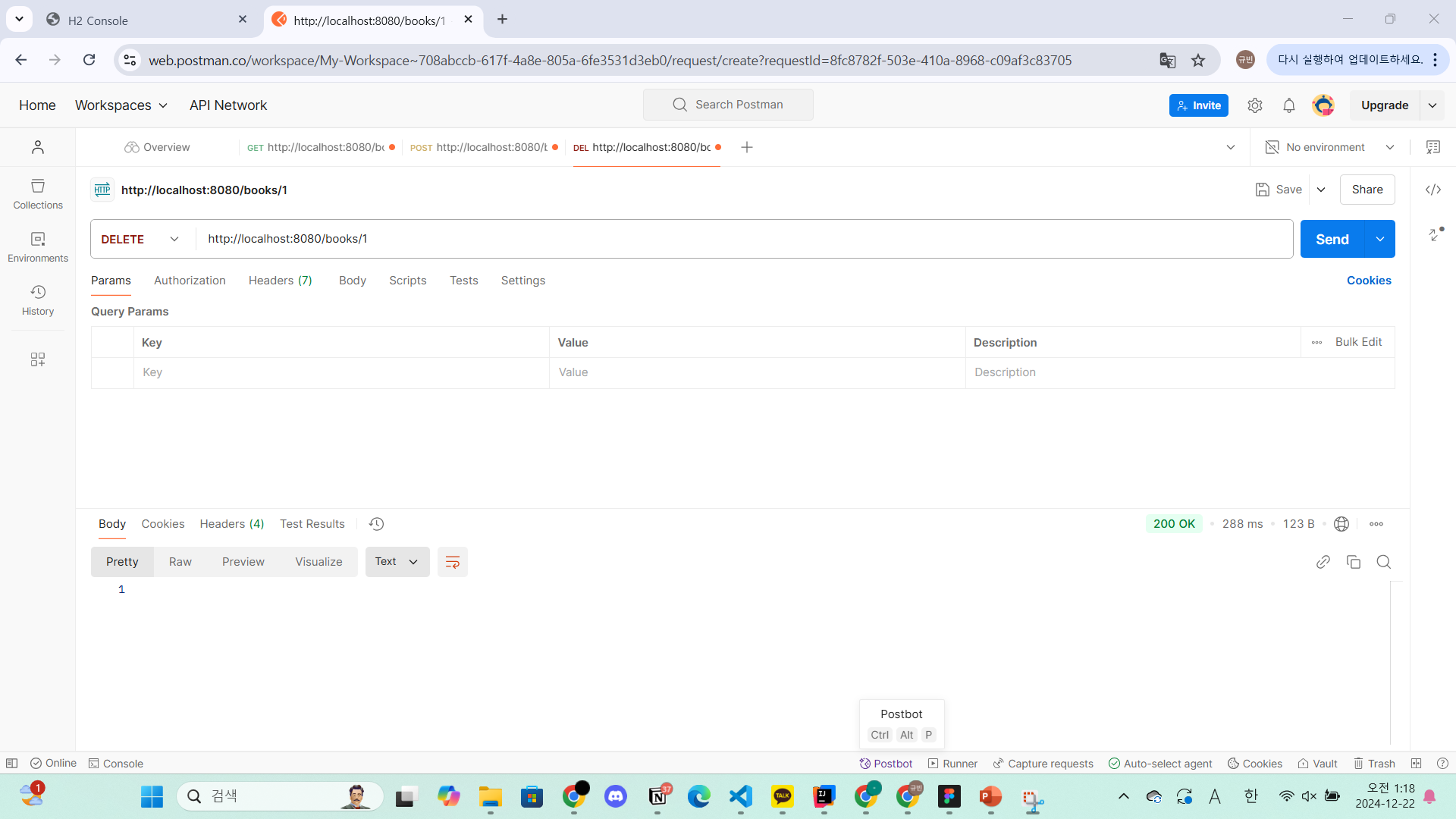Open the notifications bell icon

click(1288, 105)
